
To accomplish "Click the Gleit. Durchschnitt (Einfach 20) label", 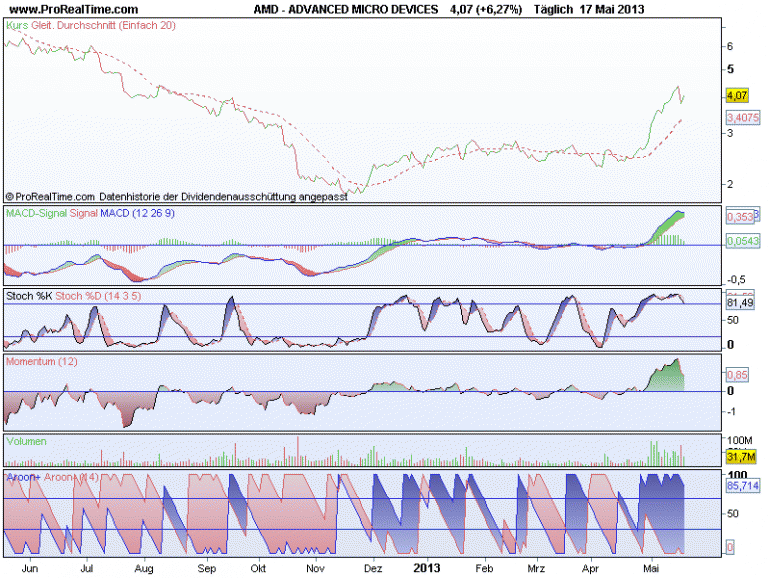I will (103, 25).
